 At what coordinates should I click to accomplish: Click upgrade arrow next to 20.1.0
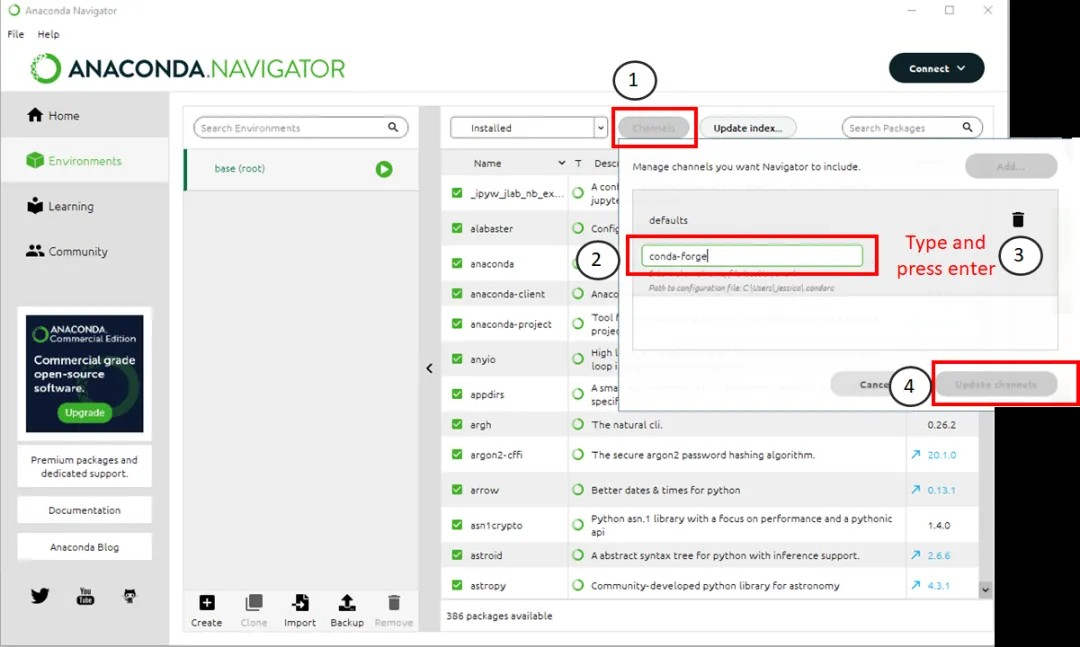pos(915,455)
